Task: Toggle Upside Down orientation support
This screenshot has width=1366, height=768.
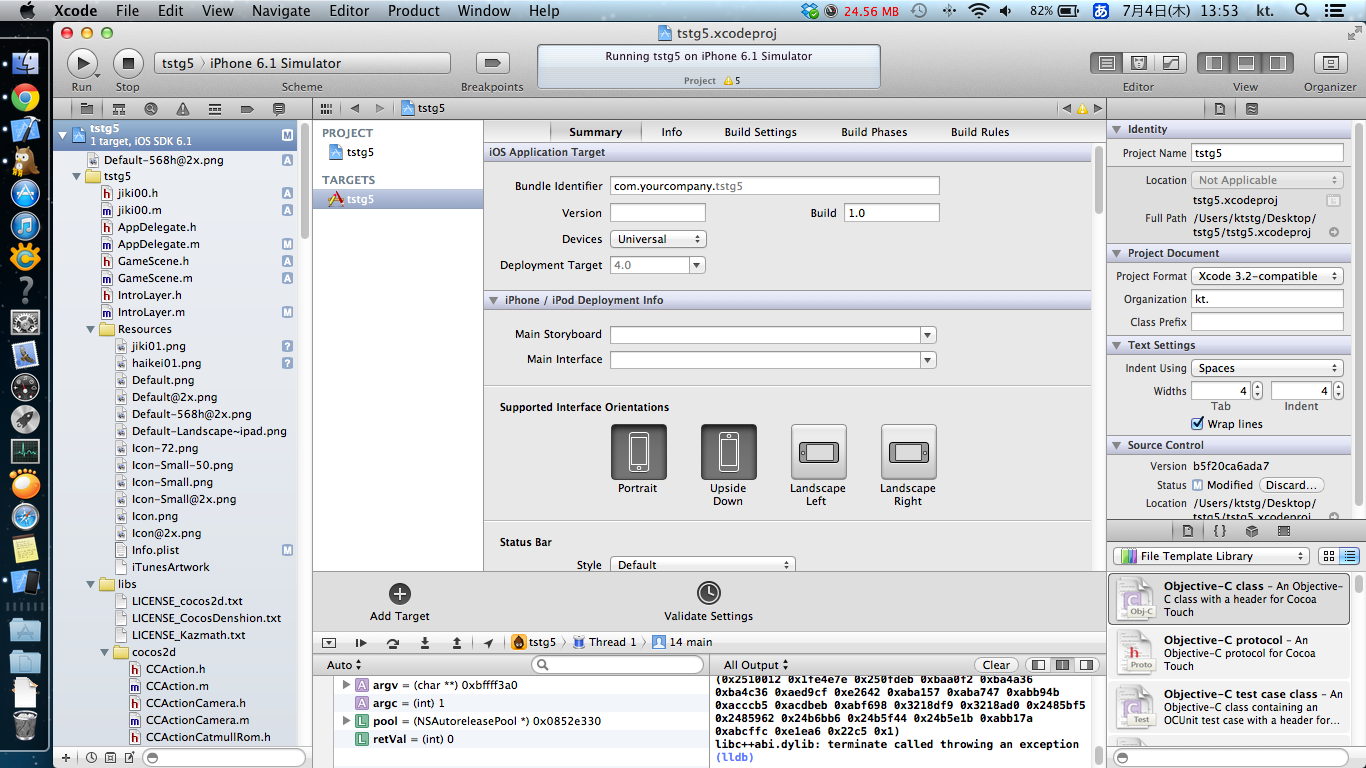Action: (728, 452)
